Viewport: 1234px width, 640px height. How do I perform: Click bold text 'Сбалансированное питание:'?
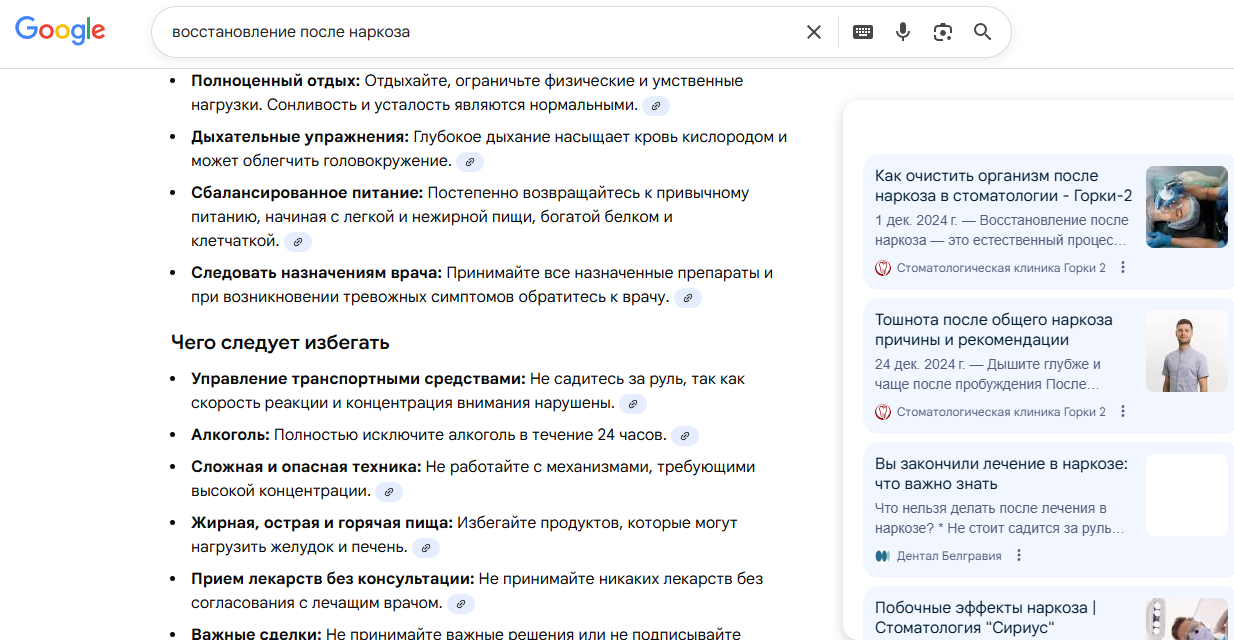pos(307,193)
